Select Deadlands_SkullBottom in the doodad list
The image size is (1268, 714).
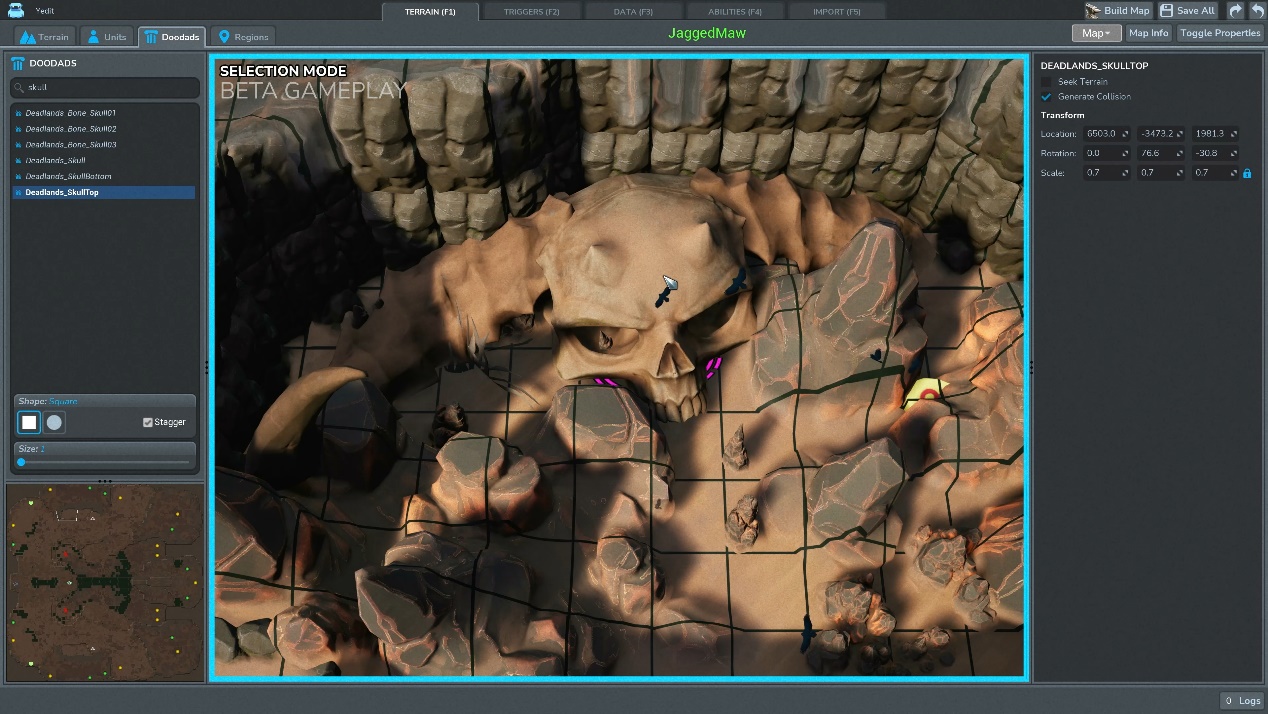coord(68,176)
